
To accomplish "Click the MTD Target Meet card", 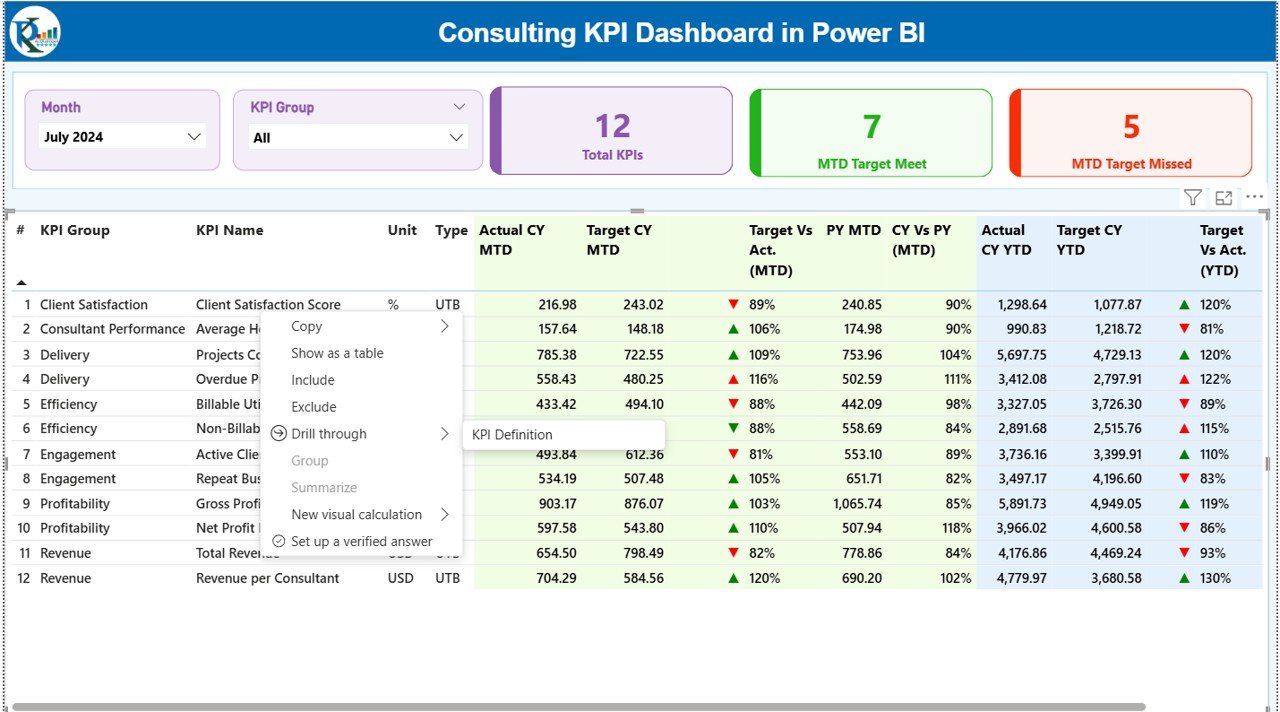I will pos(870,133).
